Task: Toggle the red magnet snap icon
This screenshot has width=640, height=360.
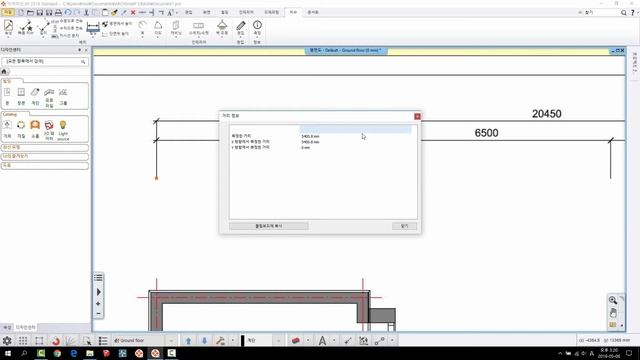Action: click(56, 340)
